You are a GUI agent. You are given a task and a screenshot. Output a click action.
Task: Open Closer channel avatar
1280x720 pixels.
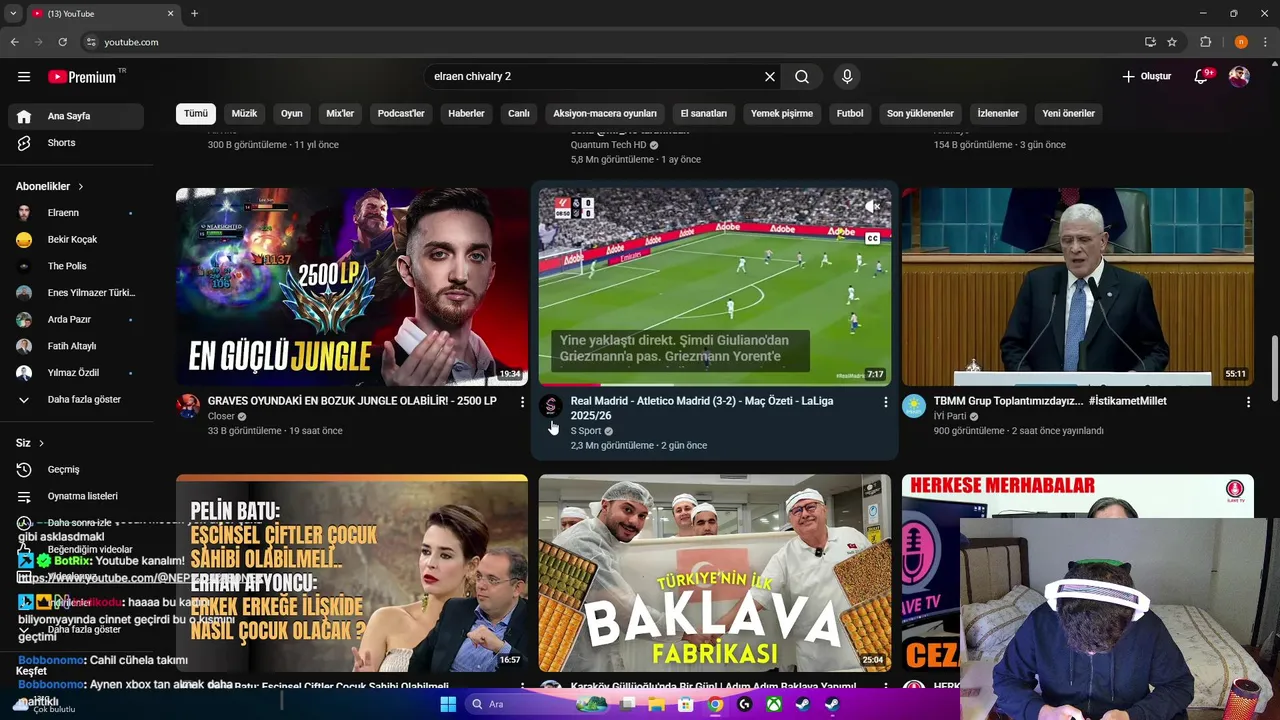[188, 406]
